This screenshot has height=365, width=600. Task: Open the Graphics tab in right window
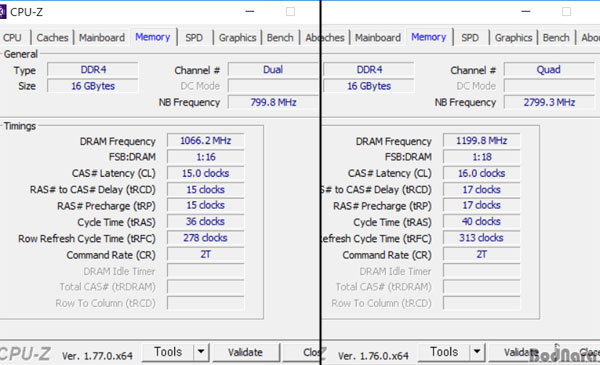513,37
